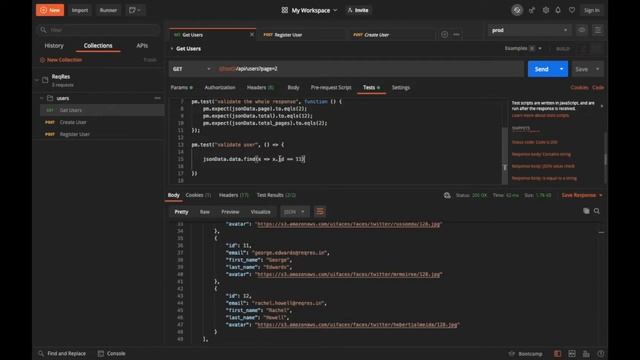Viewport: 640px width, 360px height.
Task: Click New Collection link
Action: 61,60
